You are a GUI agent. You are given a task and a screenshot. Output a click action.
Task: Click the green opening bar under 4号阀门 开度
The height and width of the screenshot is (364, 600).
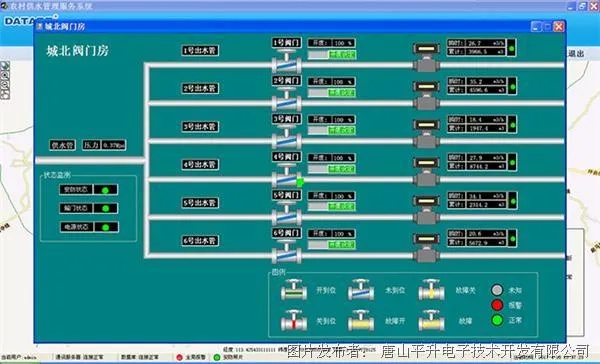(x=342, y=169)
